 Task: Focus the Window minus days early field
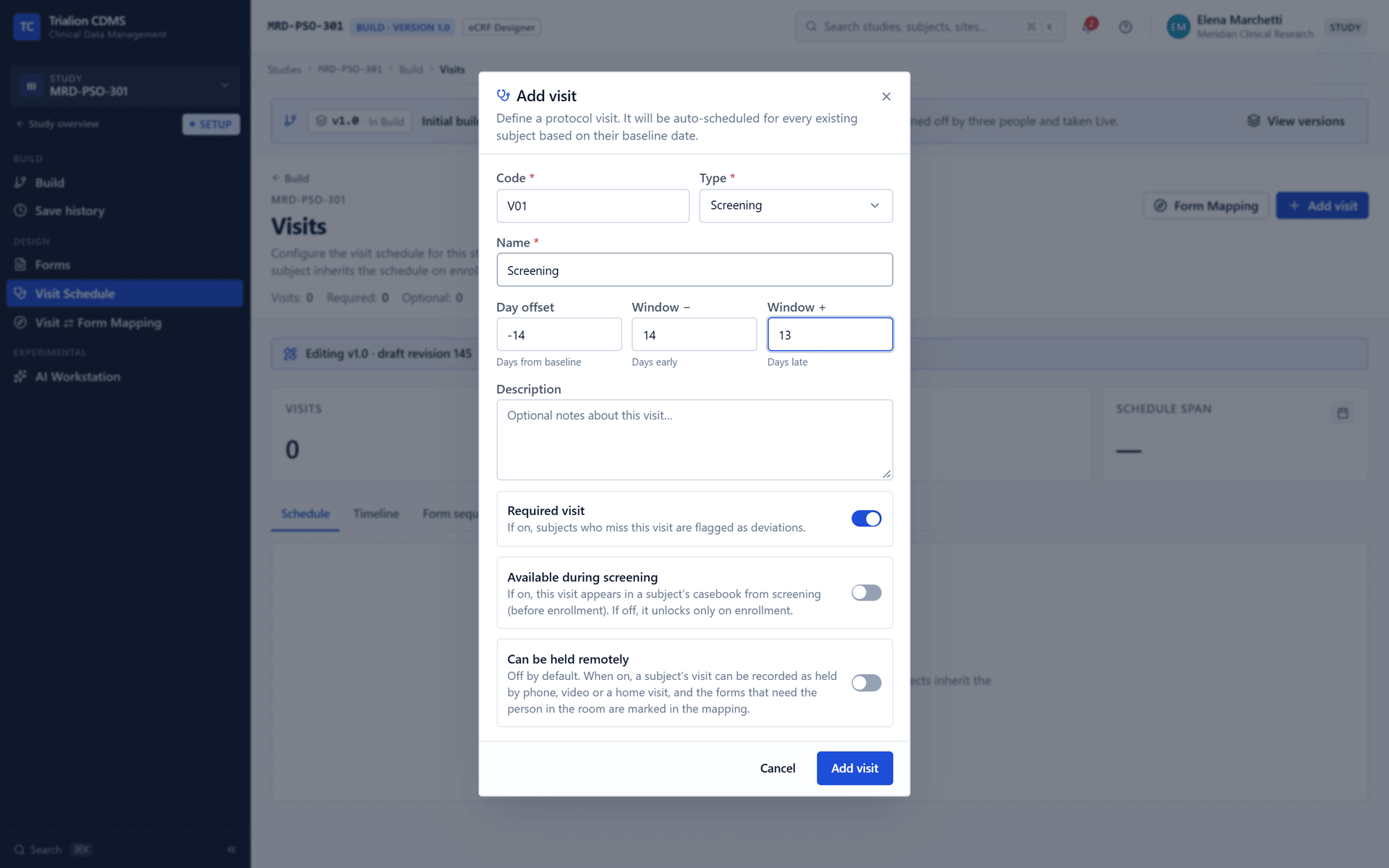(694, 335)
